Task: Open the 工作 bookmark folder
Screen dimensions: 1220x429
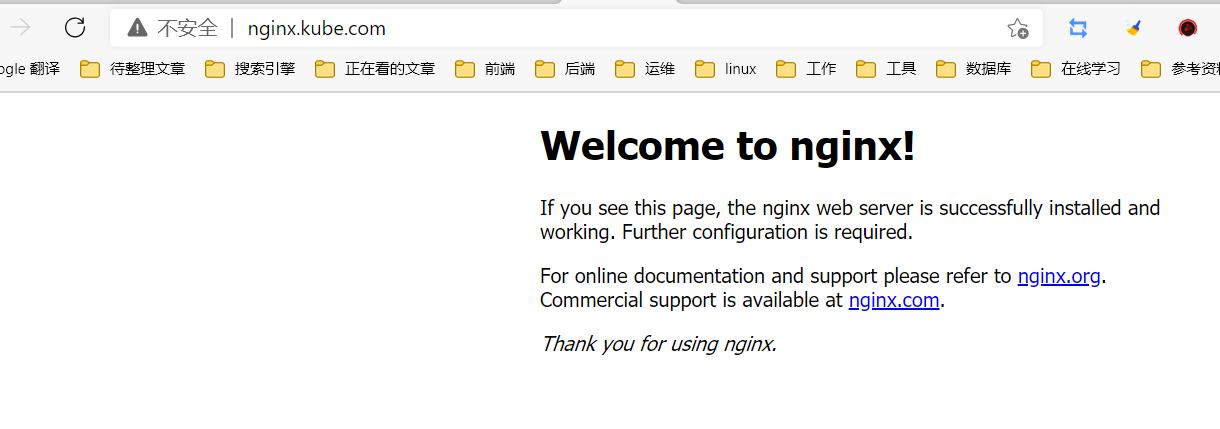Action: [806, 69]
